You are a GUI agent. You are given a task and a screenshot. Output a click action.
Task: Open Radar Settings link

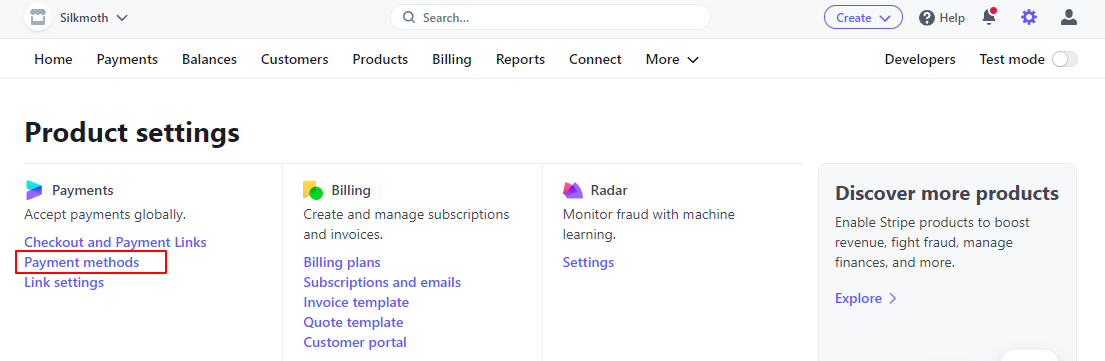point(588,262)
